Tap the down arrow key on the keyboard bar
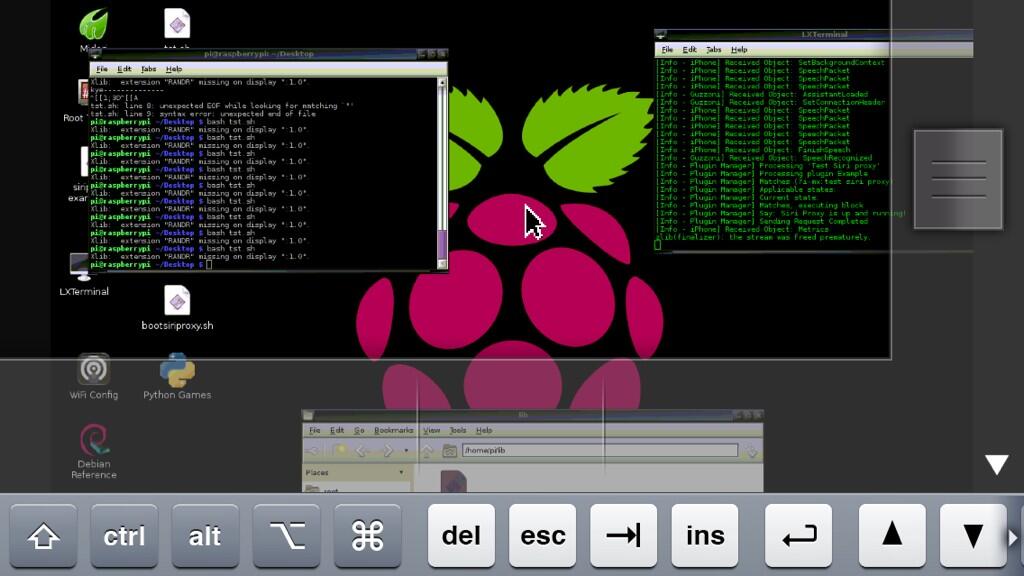 973,536
